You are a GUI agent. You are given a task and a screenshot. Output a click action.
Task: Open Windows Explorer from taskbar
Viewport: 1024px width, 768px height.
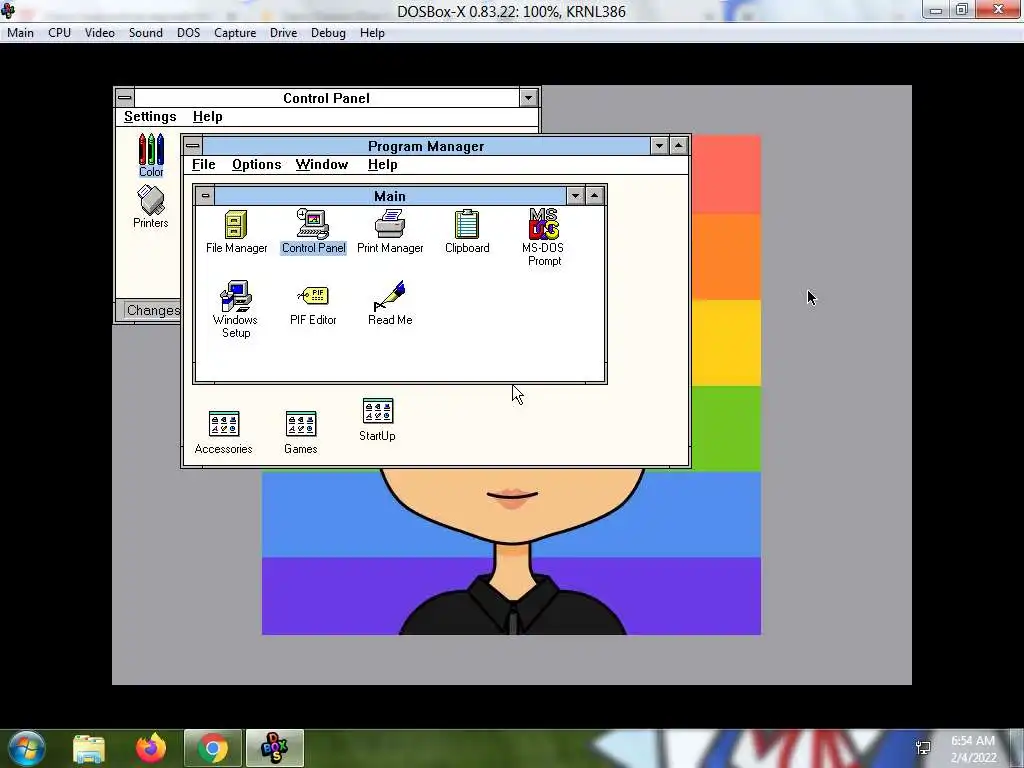(89, 748)
